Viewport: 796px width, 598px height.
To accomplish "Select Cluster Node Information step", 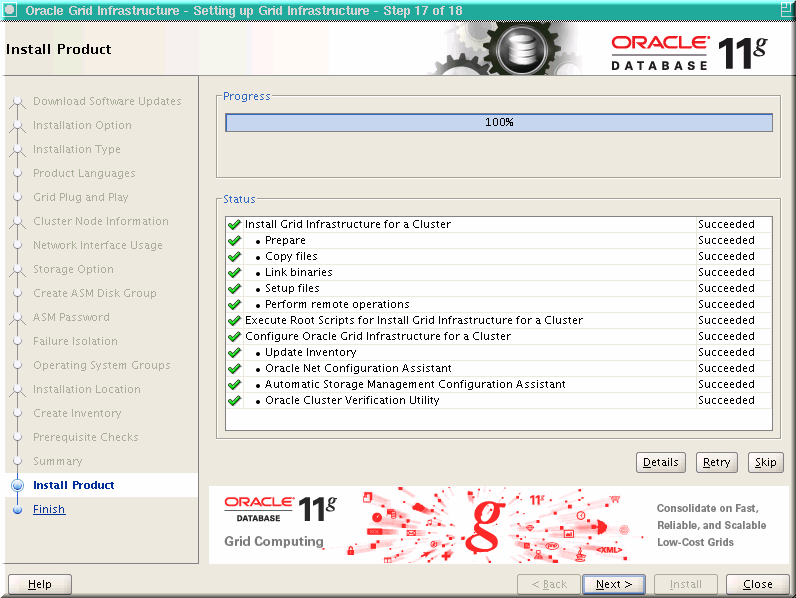I will pos(101,221).
